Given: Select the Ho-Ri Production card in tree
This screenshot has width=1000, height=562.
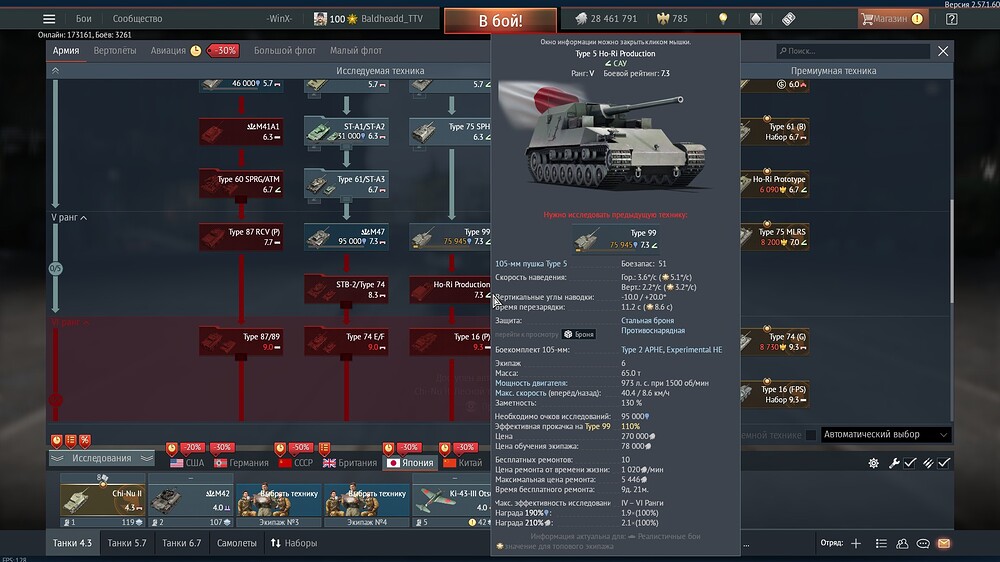Looking at the screenshot, I should pyautogui.click(x=450, y=290).
